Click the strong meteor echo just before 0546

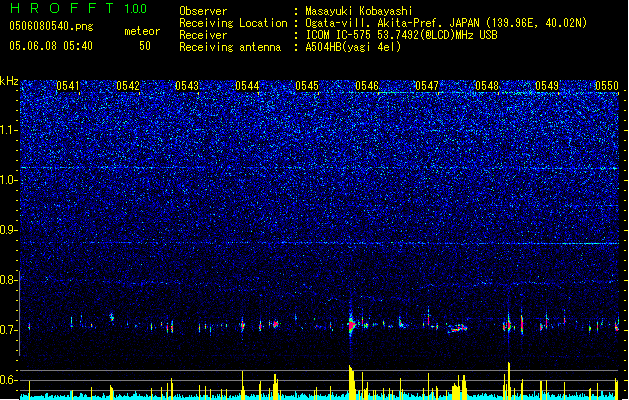352,323
